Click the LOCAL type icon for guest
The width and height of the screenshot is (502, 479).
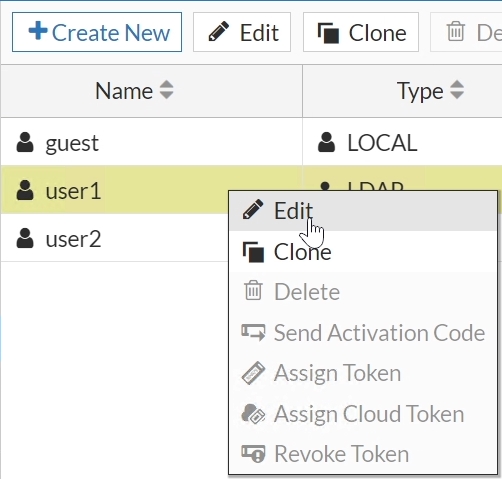click(x=326, y=142)
